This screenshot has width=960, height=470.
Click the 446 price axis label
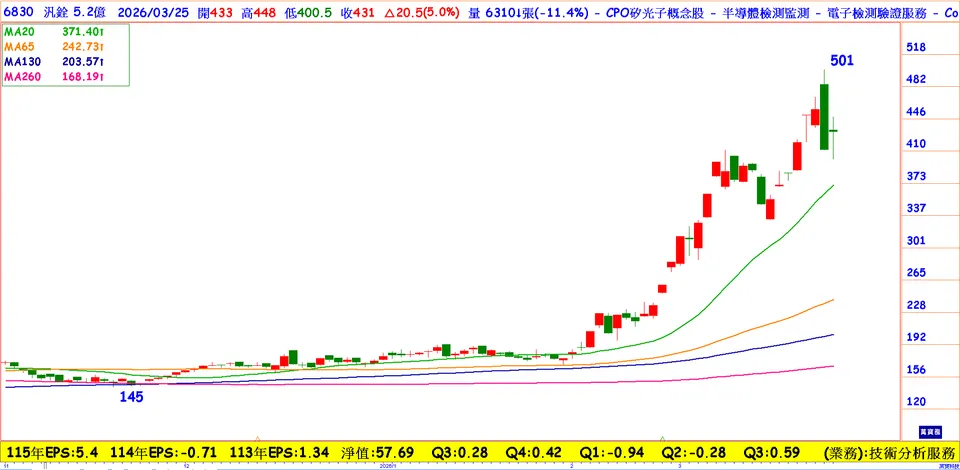coord(917,112)
